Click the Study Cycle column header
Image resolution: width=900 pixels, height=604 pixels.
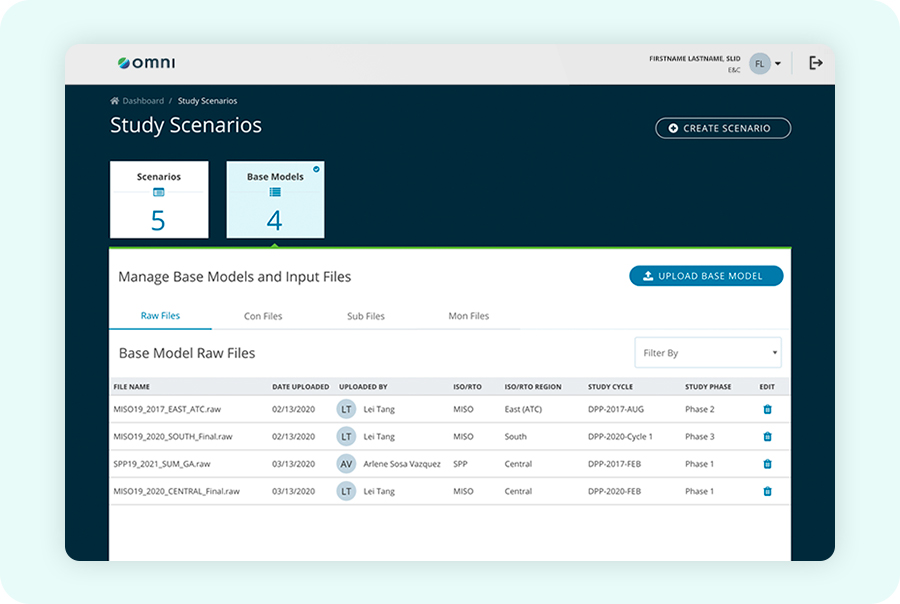(x=610, y=387)
